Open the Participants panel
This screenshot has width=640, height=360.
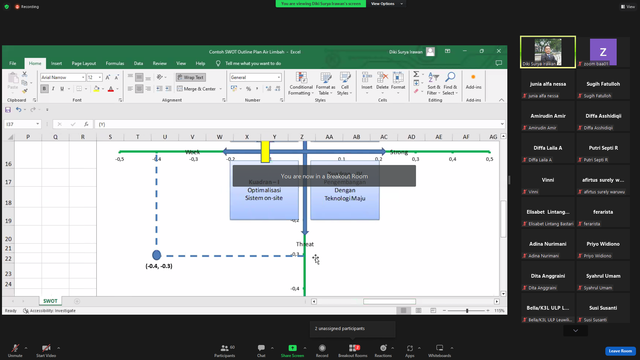(x=224, y=350)
